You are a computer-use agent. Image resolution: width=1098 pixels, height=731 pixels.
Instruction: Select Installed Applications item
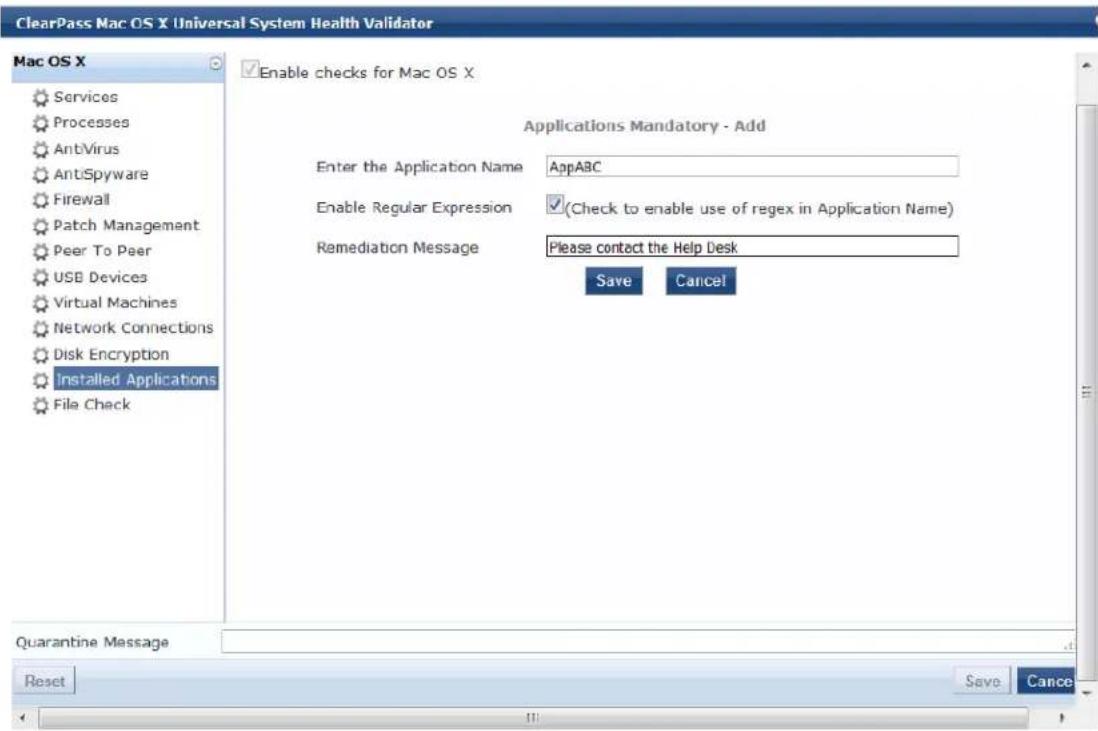(x=136, y=379)
